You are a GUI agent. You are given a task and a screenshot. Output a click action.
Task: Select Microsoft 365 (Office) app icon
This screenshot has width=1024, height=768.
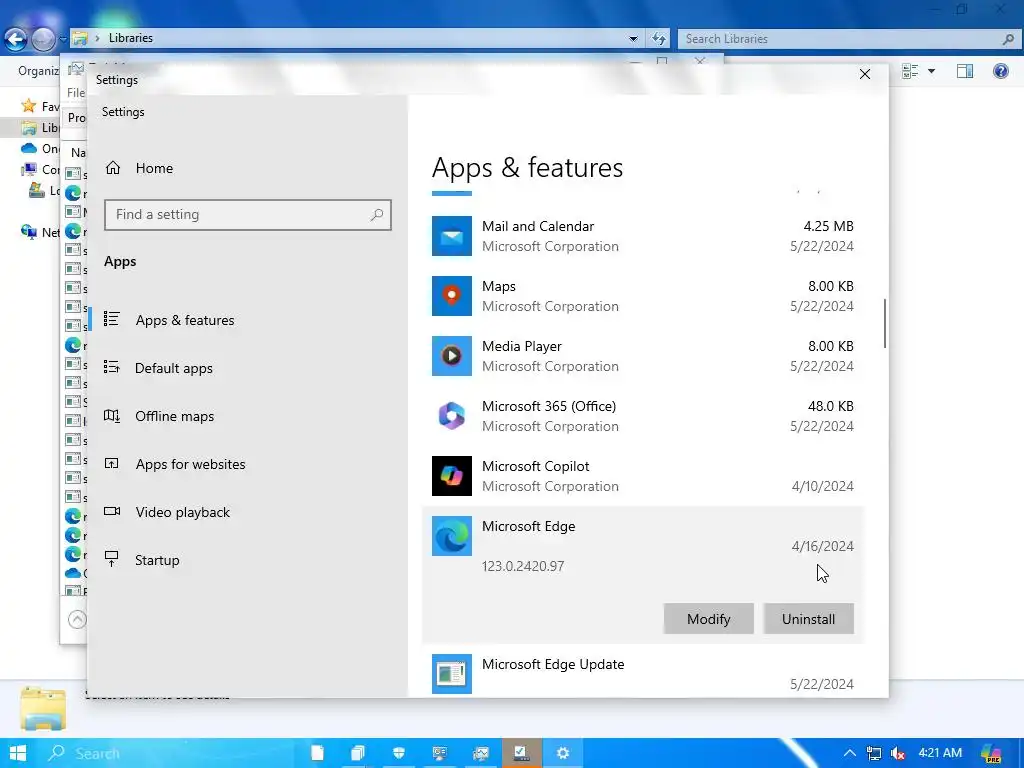(451, 416)
